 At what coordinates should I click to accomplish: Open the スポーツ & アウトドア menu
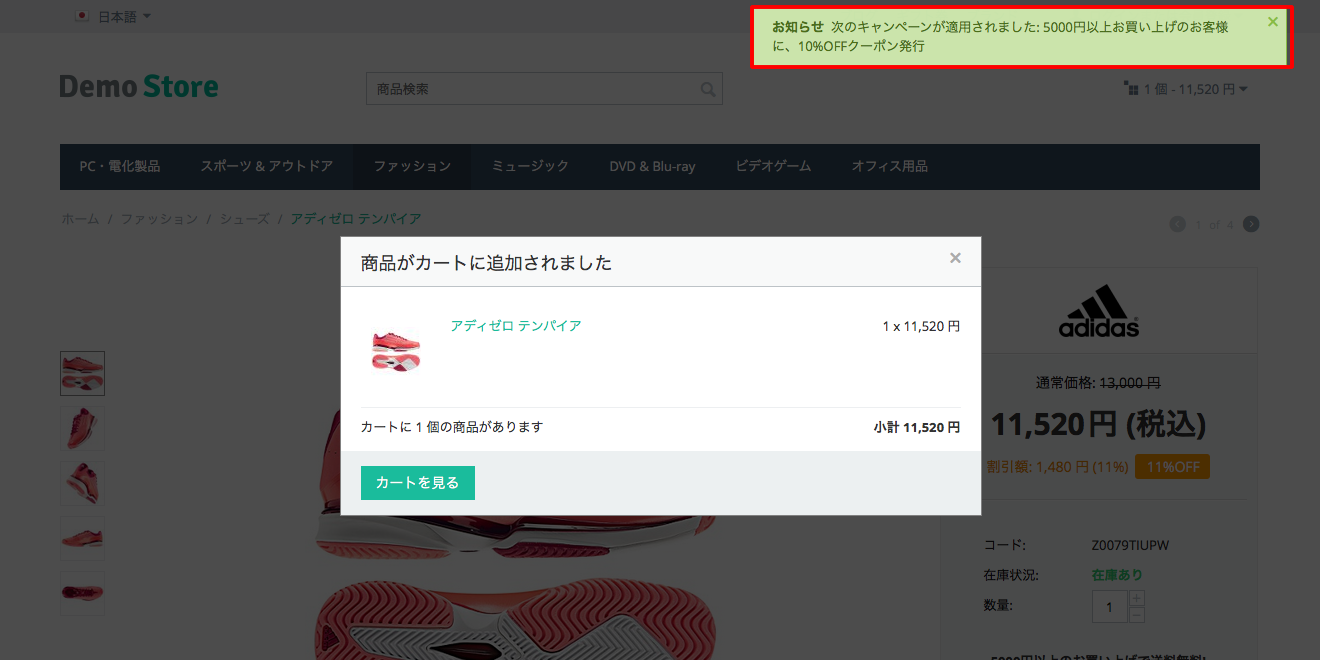[x=267, y=166]
